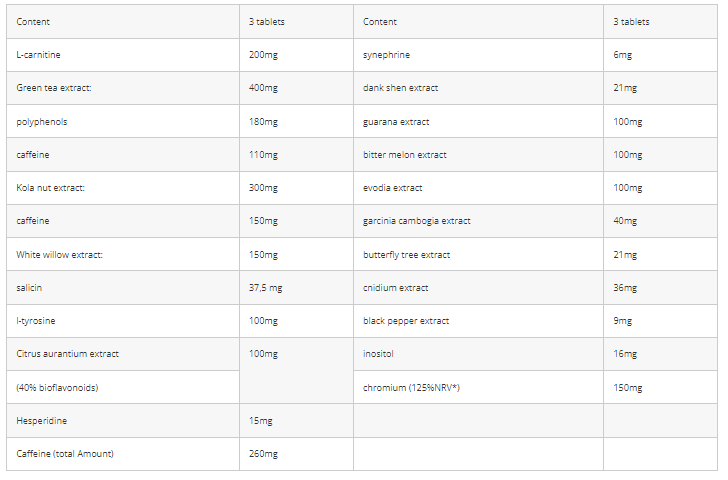The width and height of the screenshot is (728, 480).
Task: Click the salicin 37,5 mg value
Action: point(266,288)
